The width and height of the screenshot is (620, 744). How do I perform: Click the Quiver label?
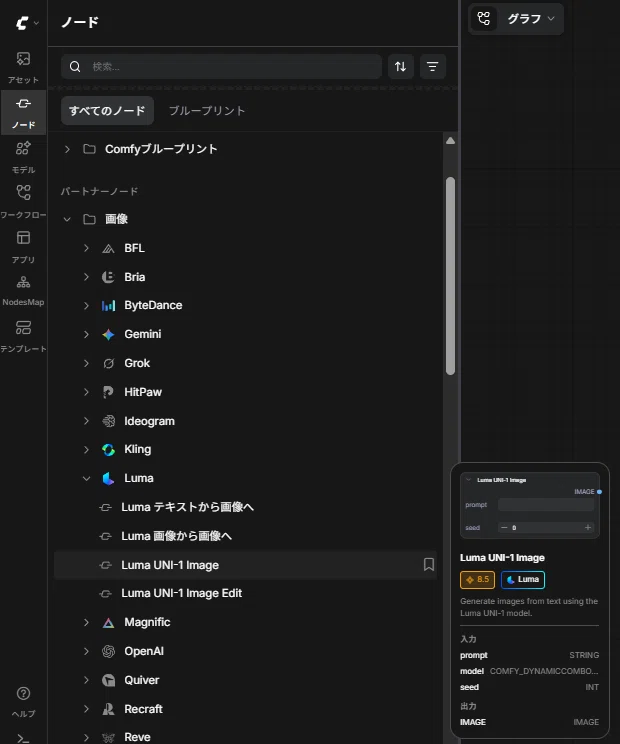pos(141,680)
